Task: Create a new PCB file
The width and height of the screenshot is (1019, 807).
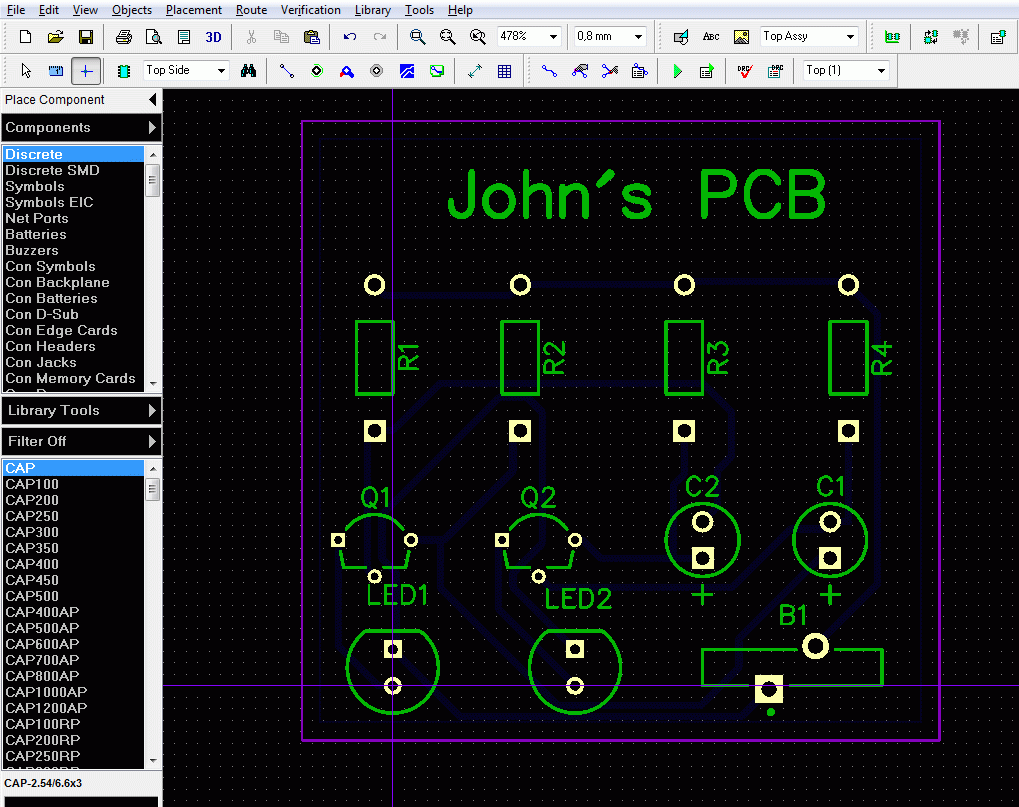Action: coord(25,37)
